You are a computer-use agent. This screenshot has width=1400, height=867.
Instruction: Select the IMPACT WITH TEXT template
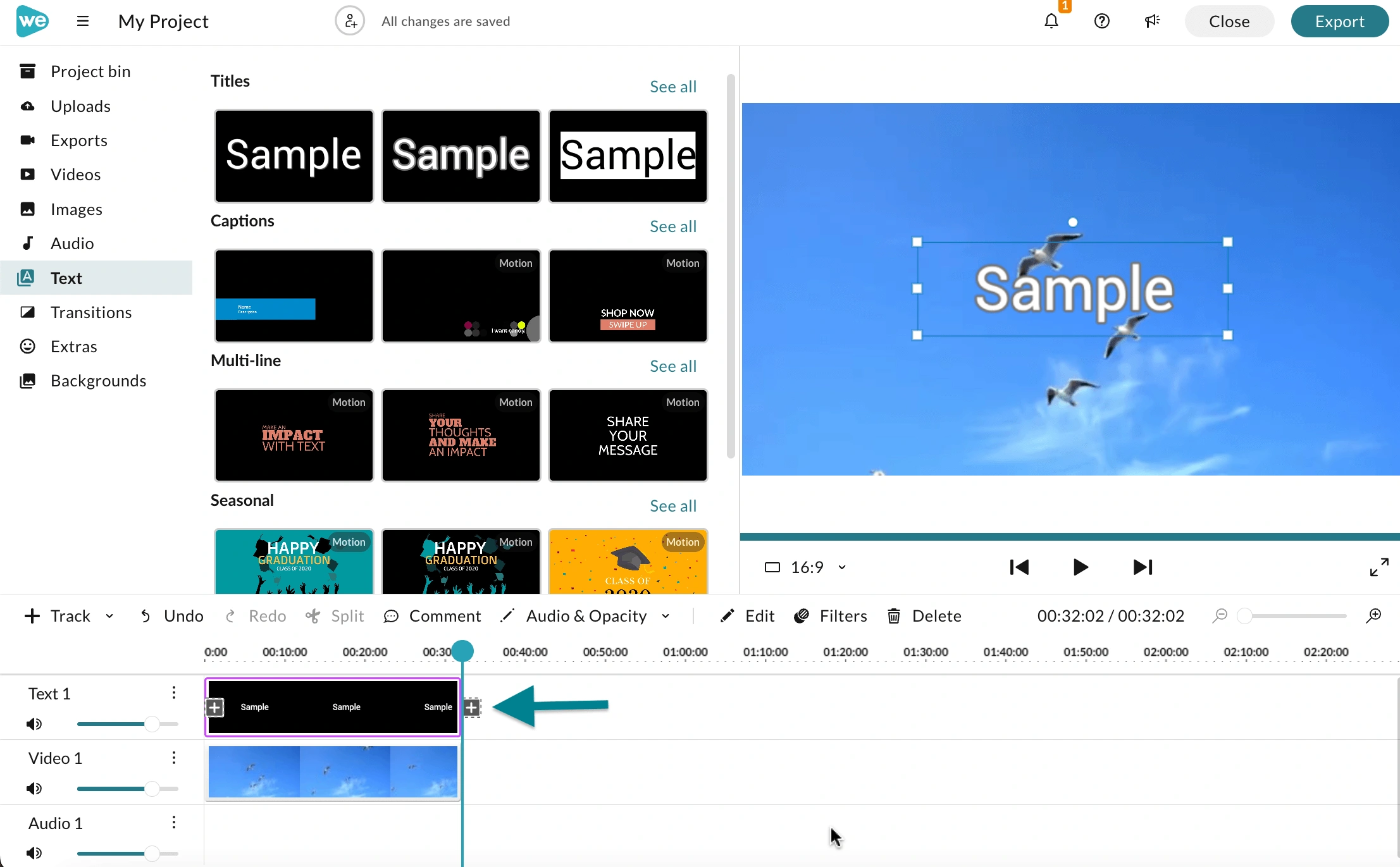click(x=294, y=435)
